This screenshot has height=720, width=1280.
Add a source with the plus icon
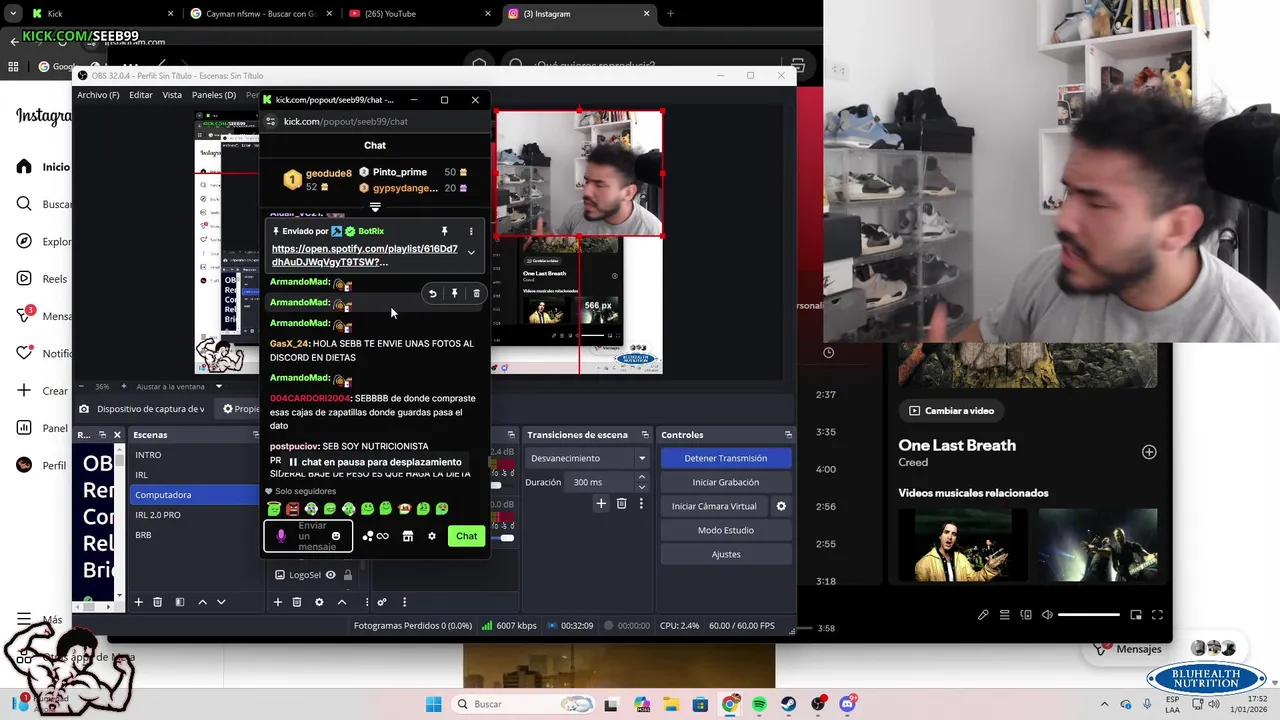point(278,602)
